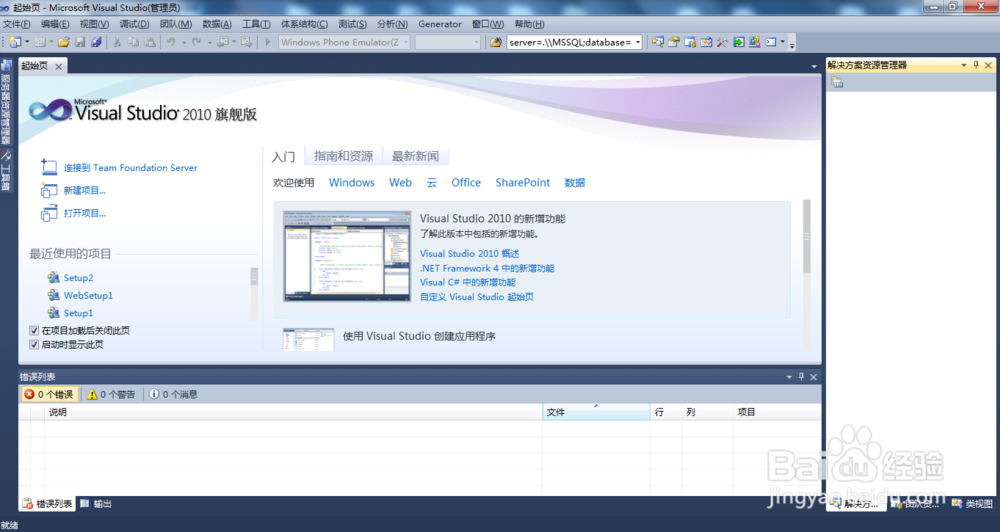This screenshot has width=1000, height=532.
Task: Open the connection string server dropdown
Action: point(637,42)
